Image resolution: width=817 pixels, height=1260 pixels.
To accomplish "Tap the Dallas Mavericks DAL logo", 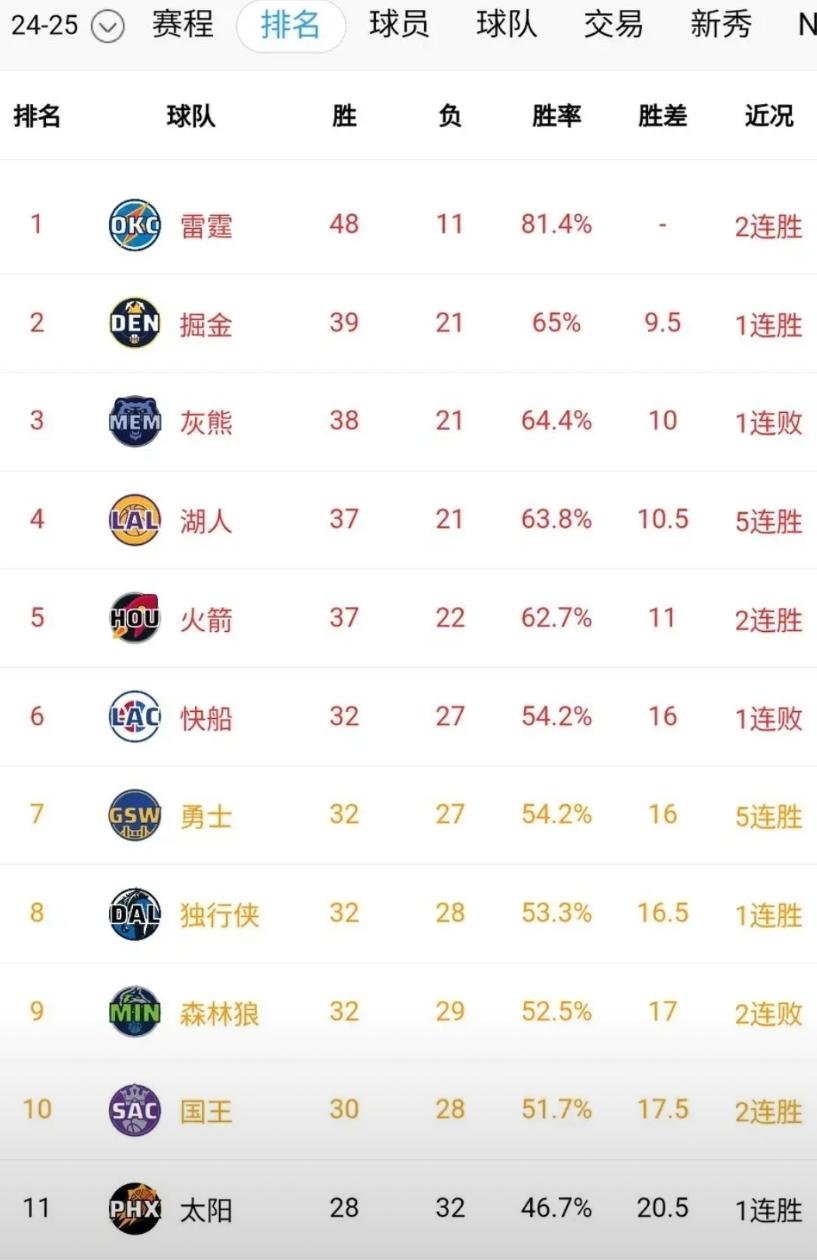I will [135, 913].
